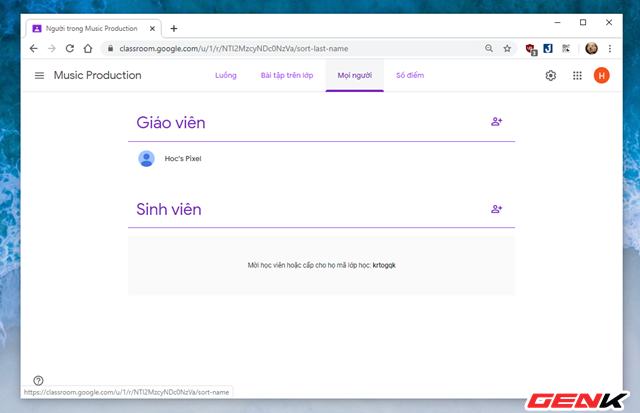Switch to the Số điểm tab
Image resolution: width=640 pixels, height=413 pixels.
(x=410, y=75)
